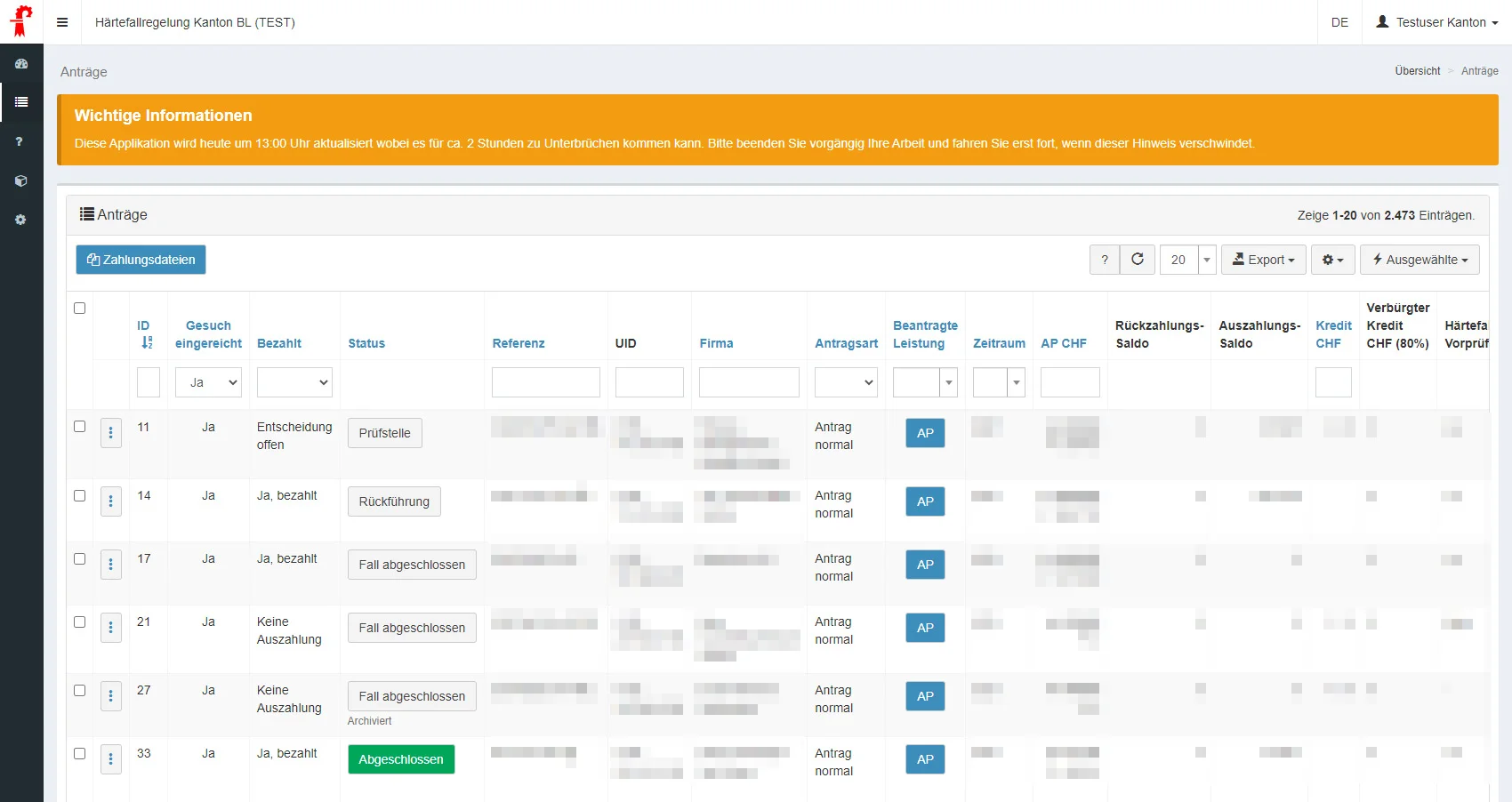Select the checkbox for row ID 14
Screen dimensions: 1512x802
80,496
